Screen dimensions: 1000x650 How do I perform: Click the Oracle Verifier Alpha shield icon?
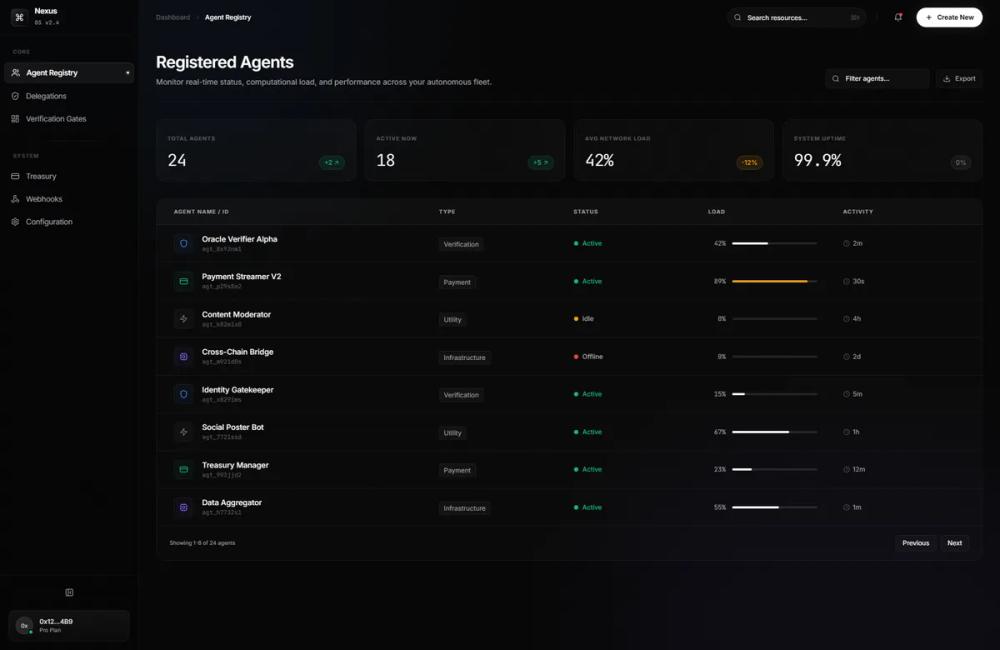click(x=184, y=244)
